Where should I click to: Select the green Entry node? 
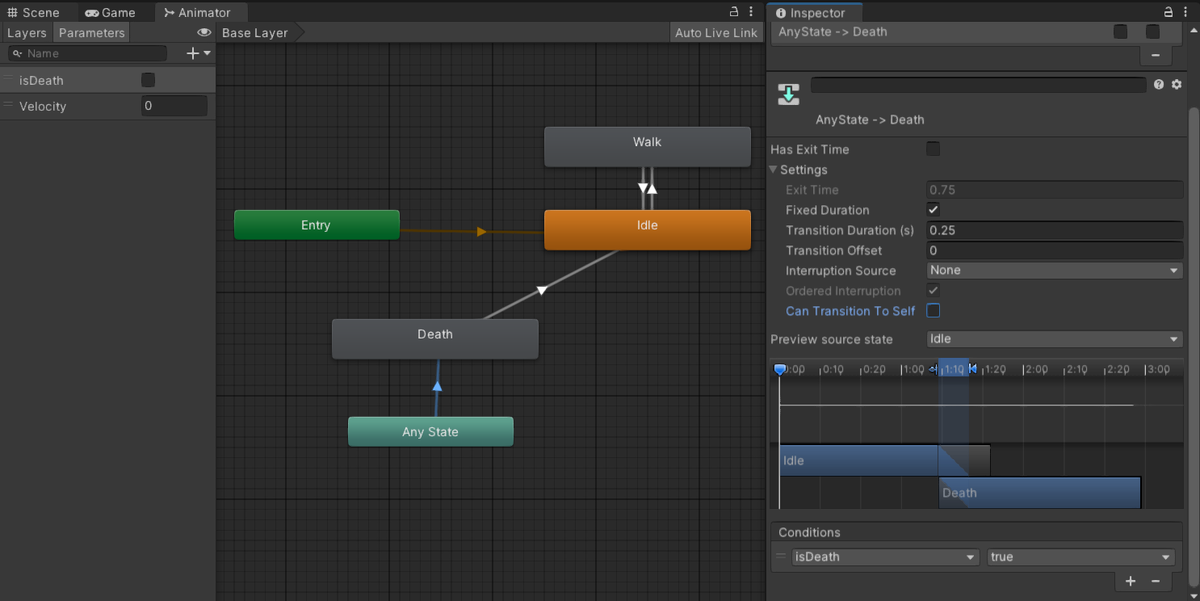coord(316,225)
